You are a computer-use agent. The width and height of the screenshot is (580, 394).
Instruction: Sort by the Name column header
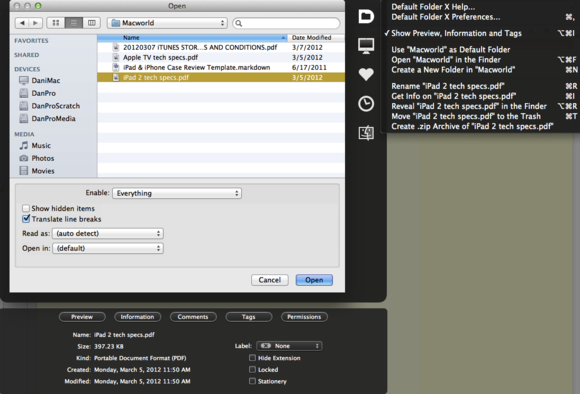(192, 38)
